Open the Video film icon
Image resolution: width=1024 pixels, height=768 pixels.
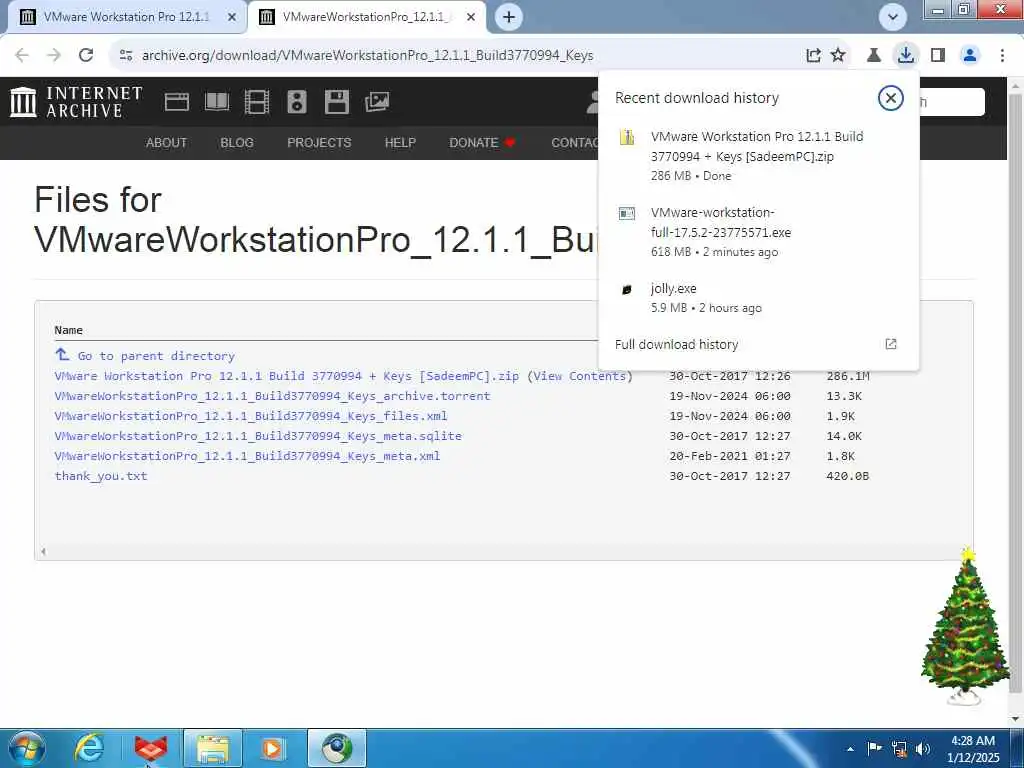pyautogui.click(x=257, y=102)
